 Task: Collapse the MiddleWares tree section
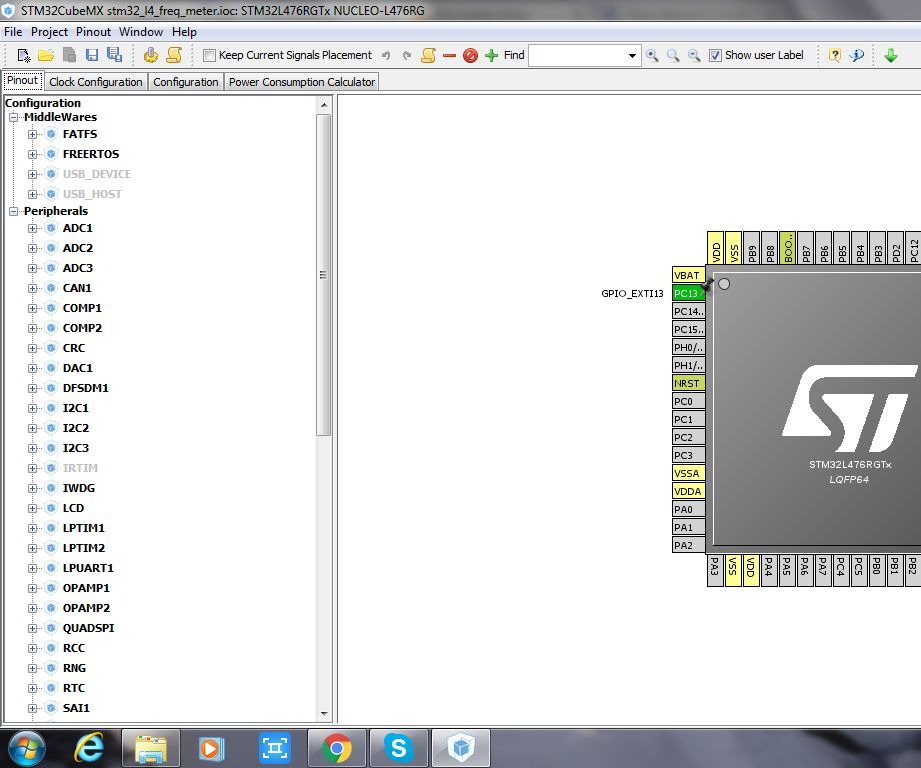tap(13, 117)
